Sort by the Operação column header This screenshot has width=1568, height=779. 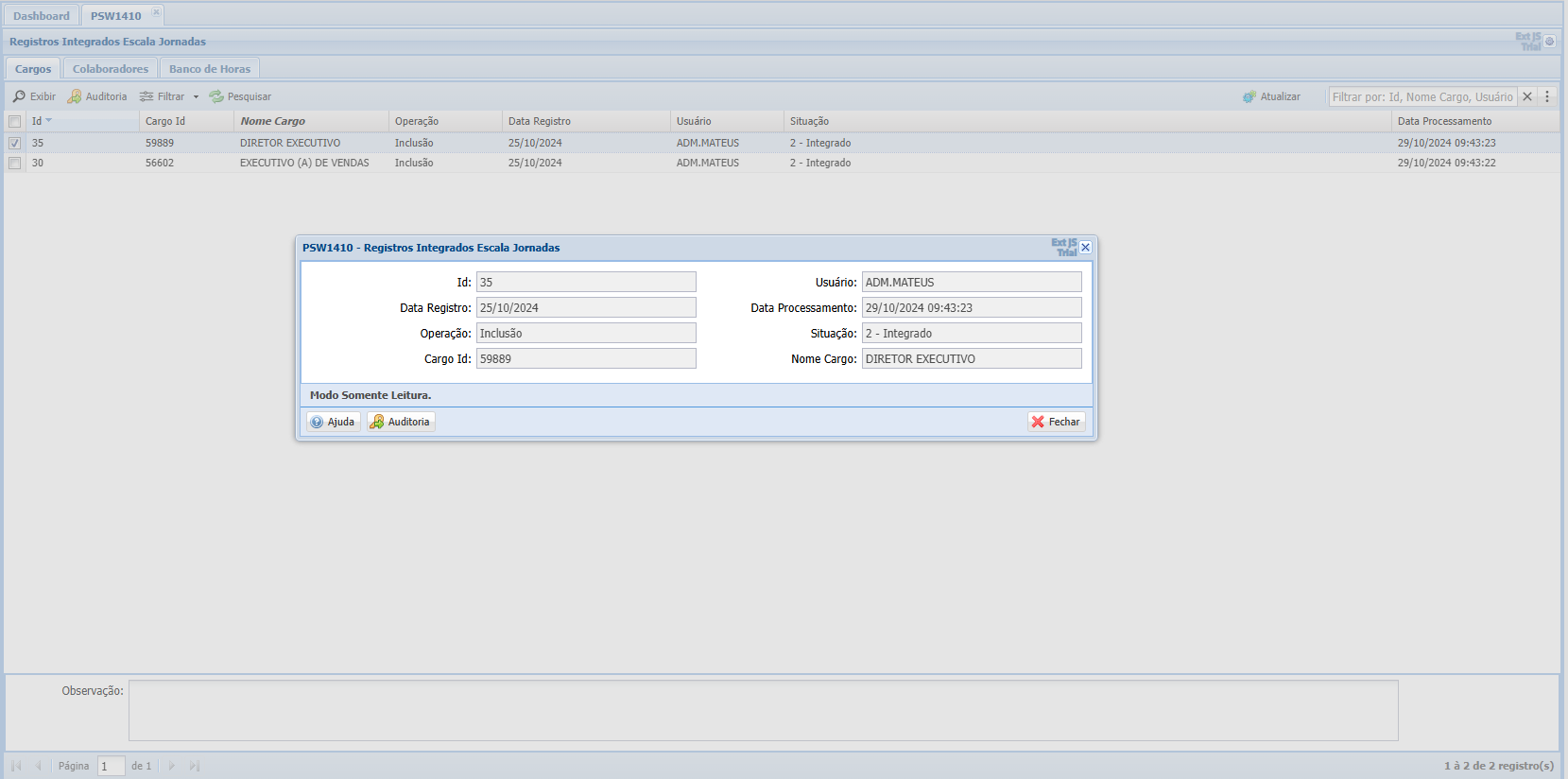[445, 121]
